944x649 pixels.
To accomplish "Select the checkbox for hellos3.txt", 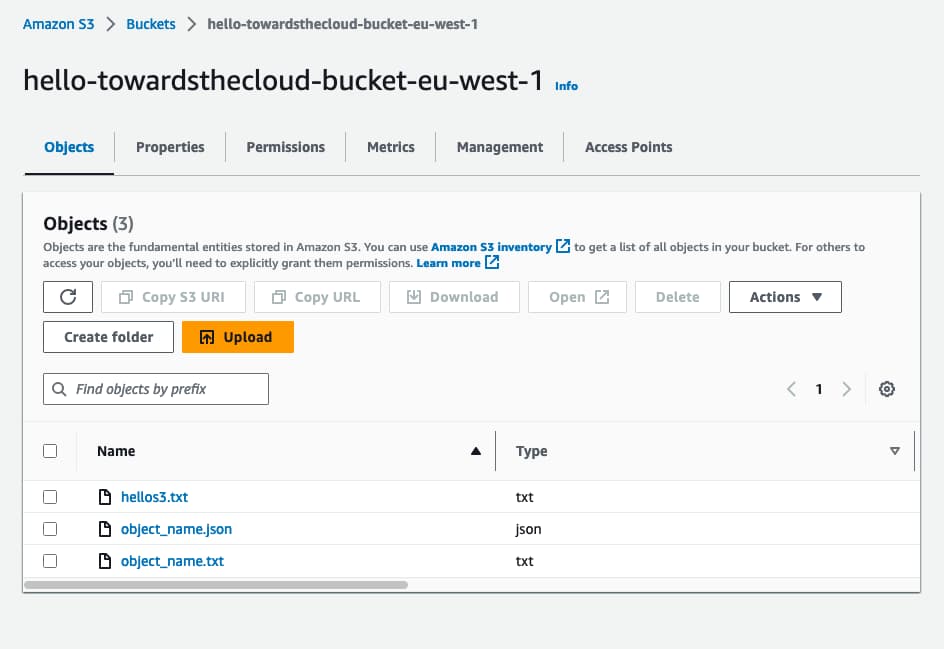I will (50, 497).
